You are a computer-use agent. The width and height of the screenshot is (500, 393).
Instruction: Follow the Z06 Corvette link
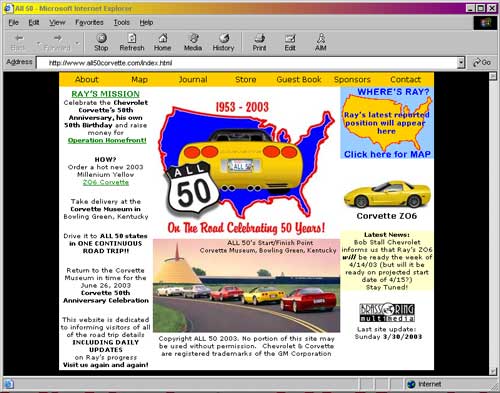106,182
